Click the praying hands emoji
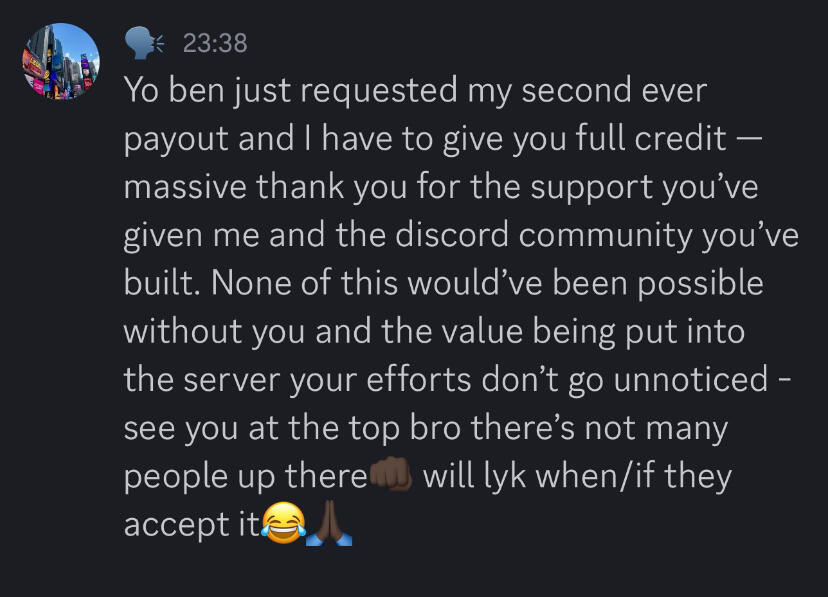828x597 pixels. pyautogui.click(x=329, y=523)
